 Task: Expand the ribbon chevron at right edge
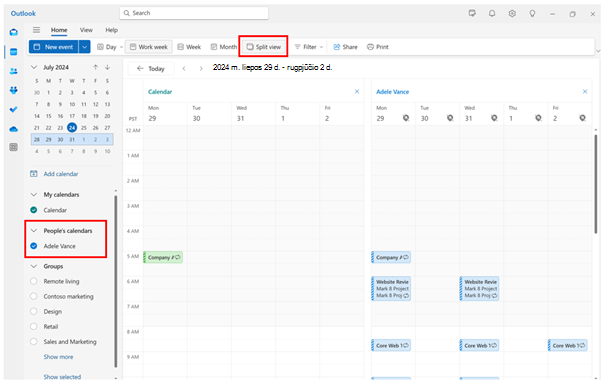click(598, 51)
